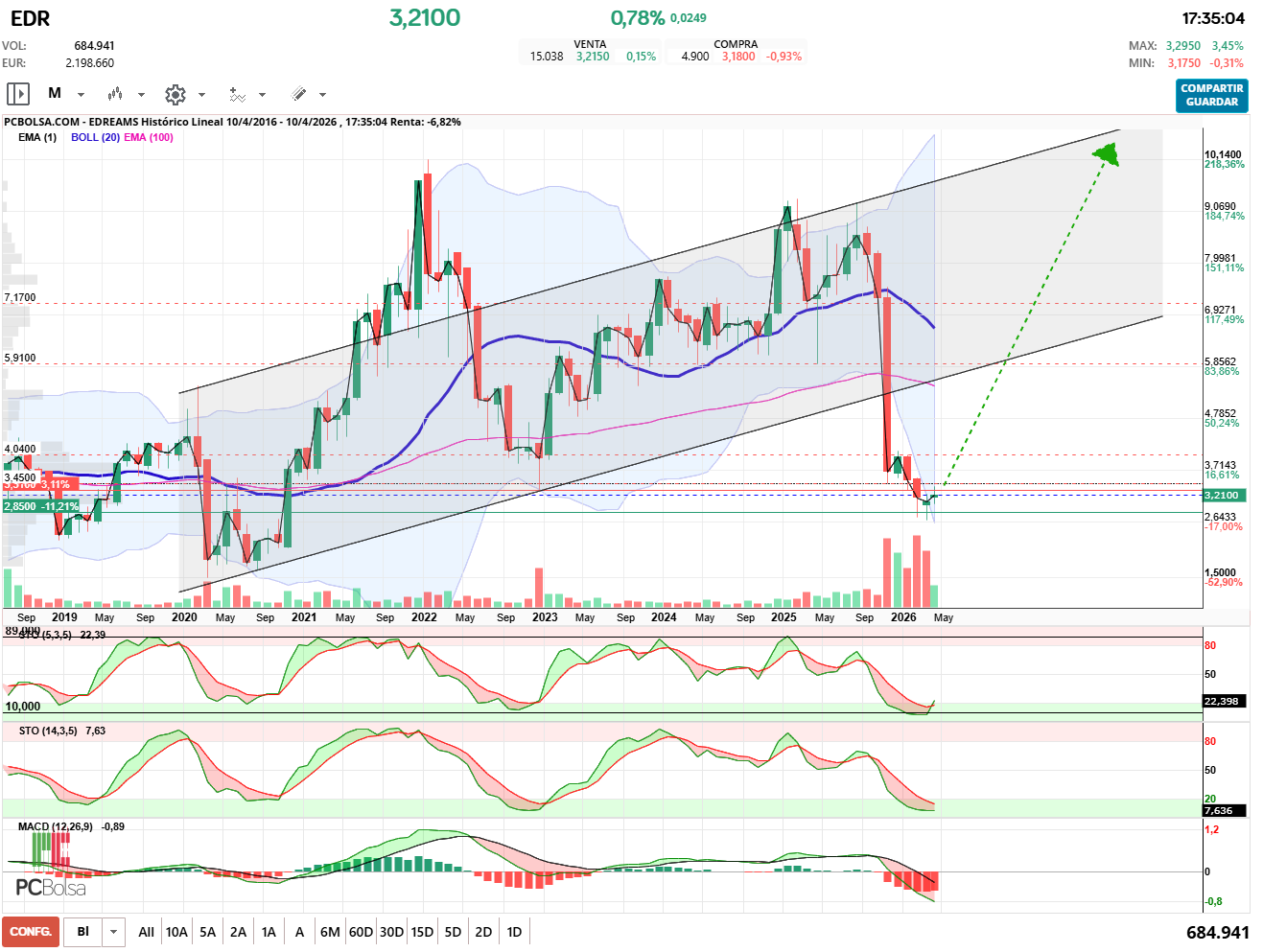Open the CONFG. configuration button
1263x952 pixels.
pyautogui.click(x=31, y=932)
